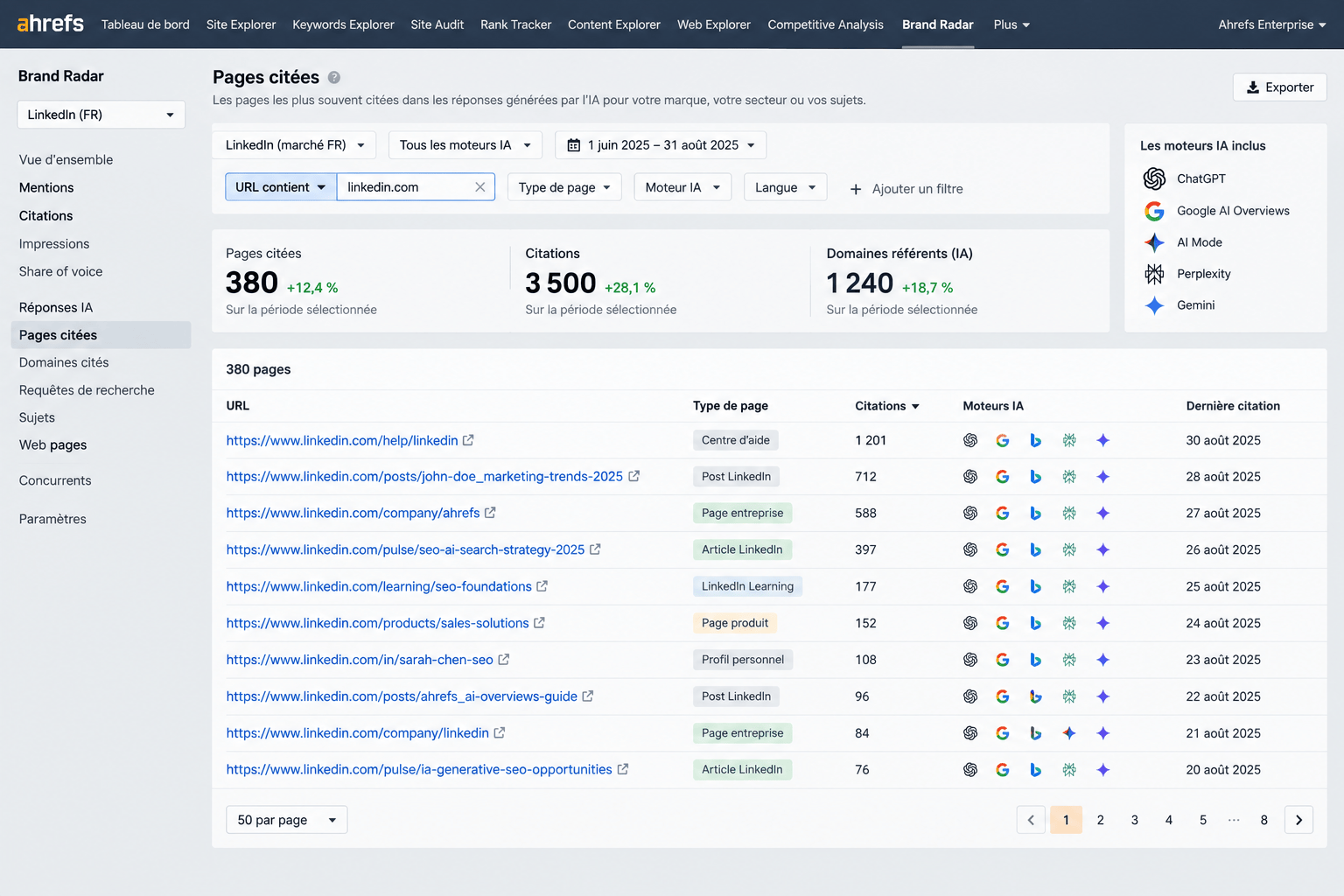The width and height of the screenshot is (1344, 896).
Task: Open the URL contient condition dropdown
Action: [281, 187]
